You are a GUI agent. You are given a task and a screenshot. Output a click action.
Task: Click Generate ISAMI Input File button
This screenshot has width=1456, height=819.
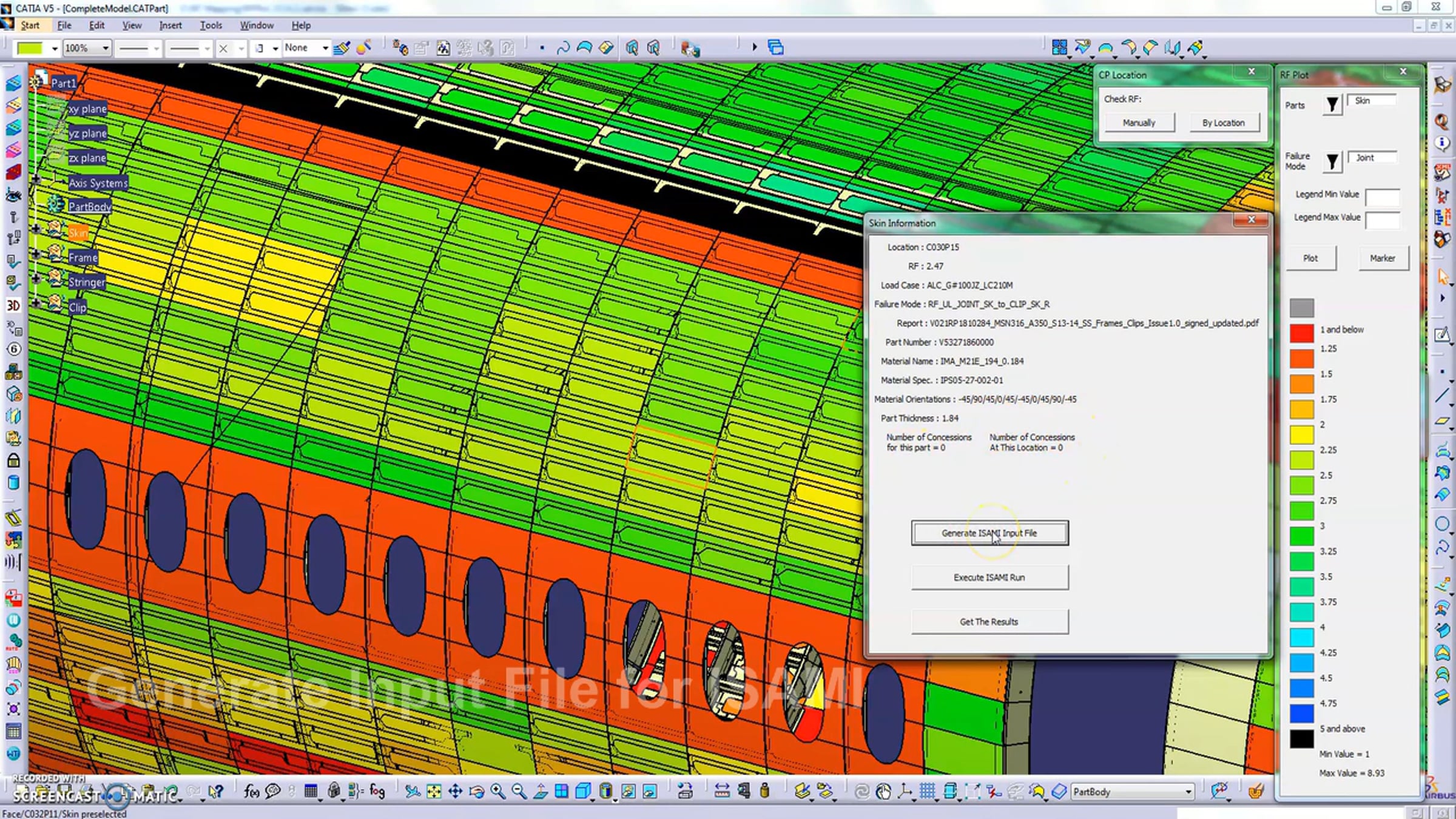(x=989, y=533)
